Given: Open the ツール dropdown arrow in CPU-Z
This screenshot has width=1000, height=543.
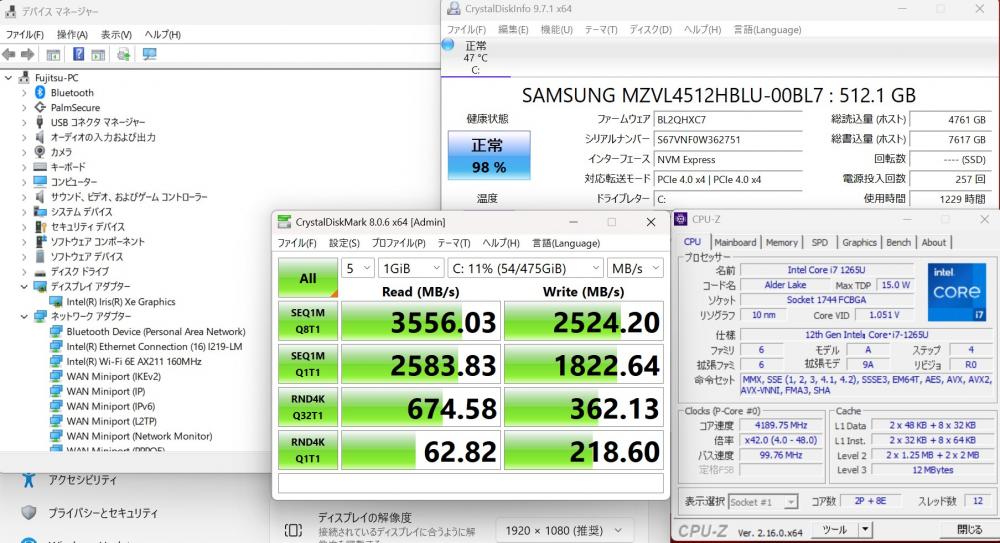Looking at the screenshot, I should pos(865,530).
